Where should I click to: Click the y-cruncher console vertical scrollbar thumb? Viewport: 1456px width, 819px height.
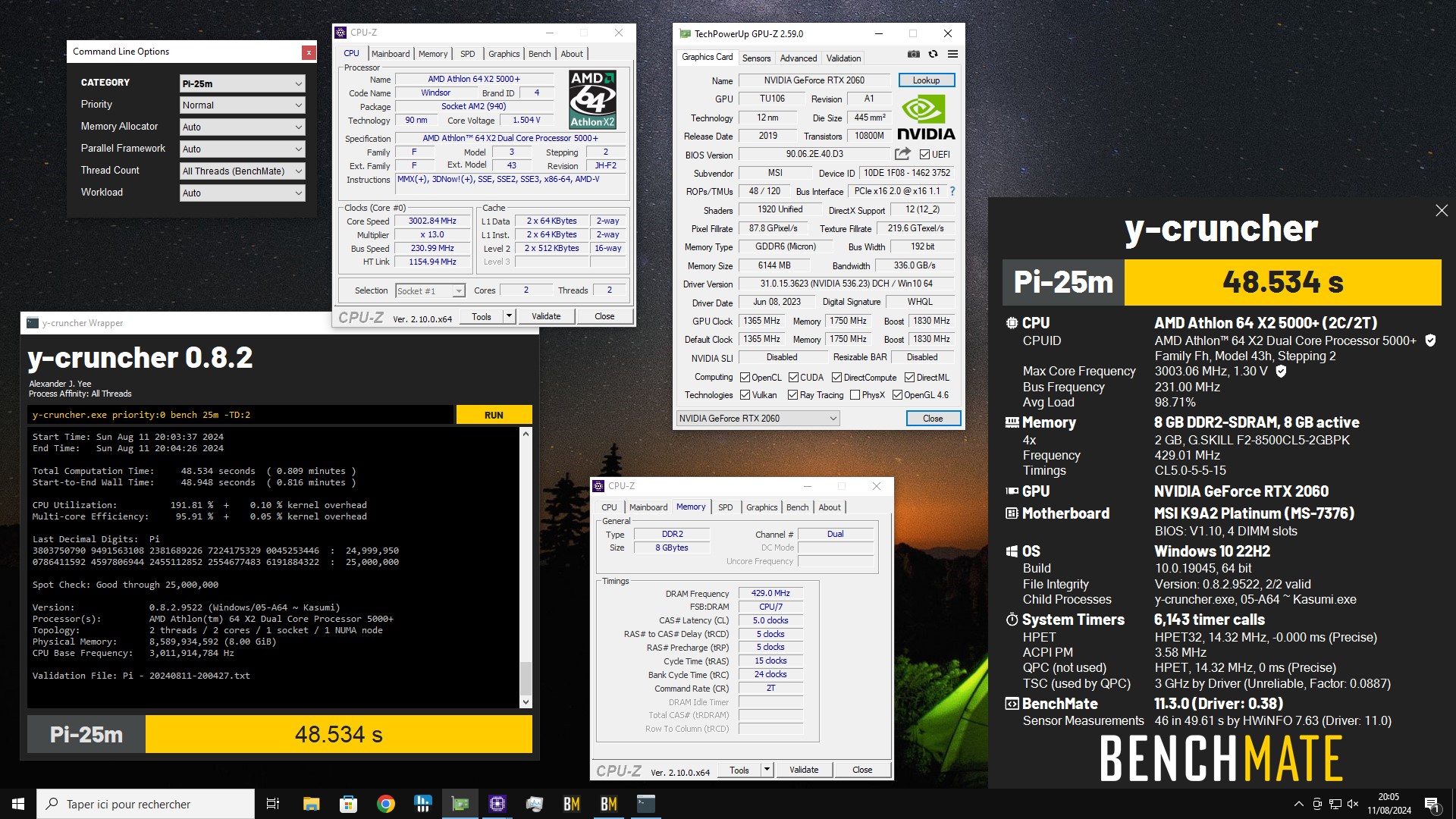tap(526, 678)
